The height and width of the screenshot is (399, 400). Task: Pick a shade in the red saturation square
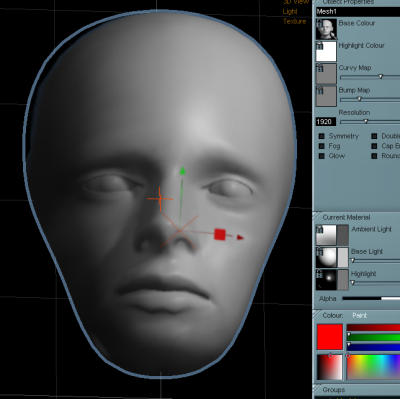coord(330,367)
